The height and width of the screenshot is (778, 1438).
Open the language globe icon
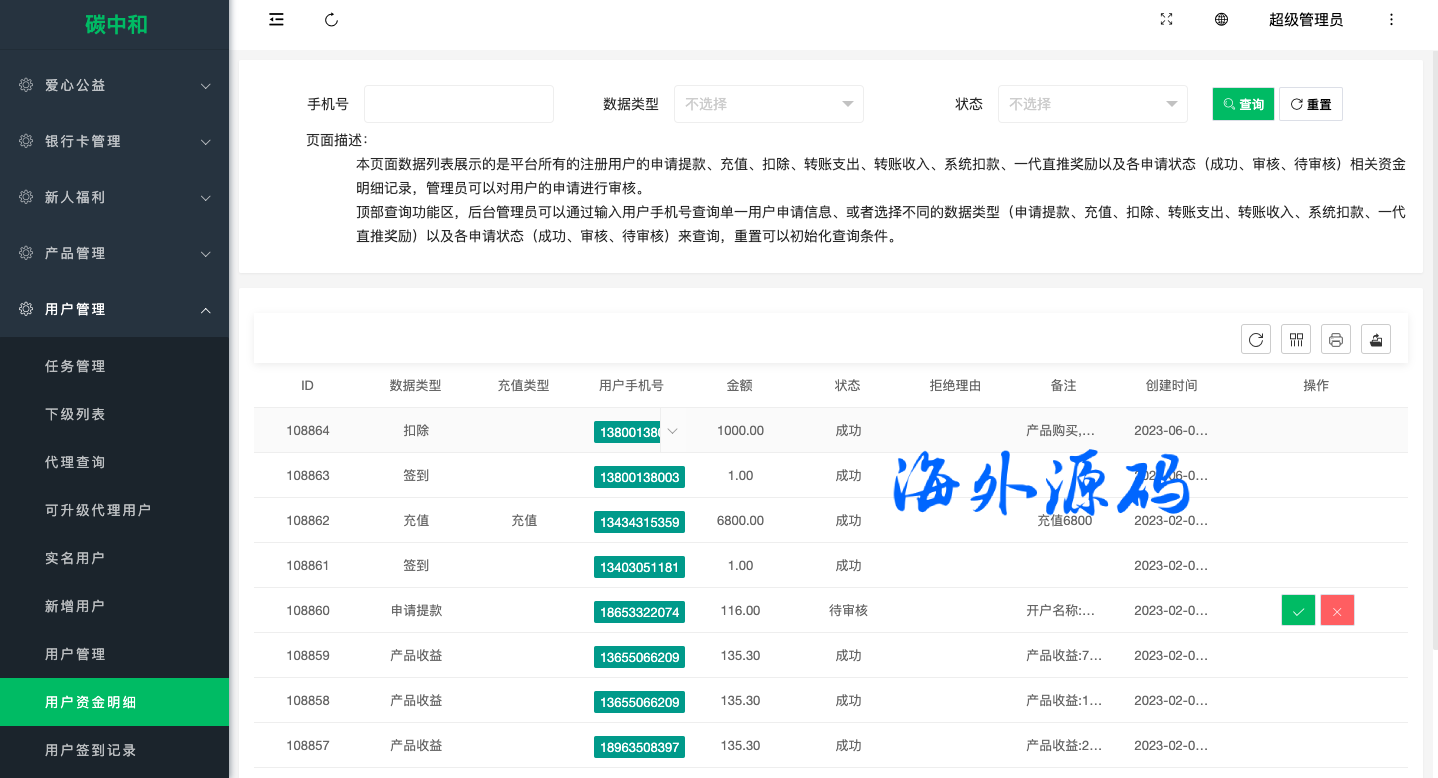point(1221,20)
